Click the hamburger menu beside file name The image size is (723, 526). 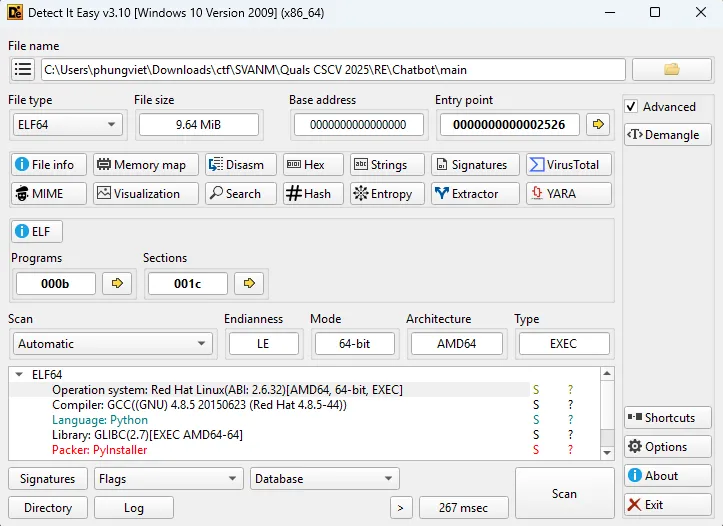point(23,70)
